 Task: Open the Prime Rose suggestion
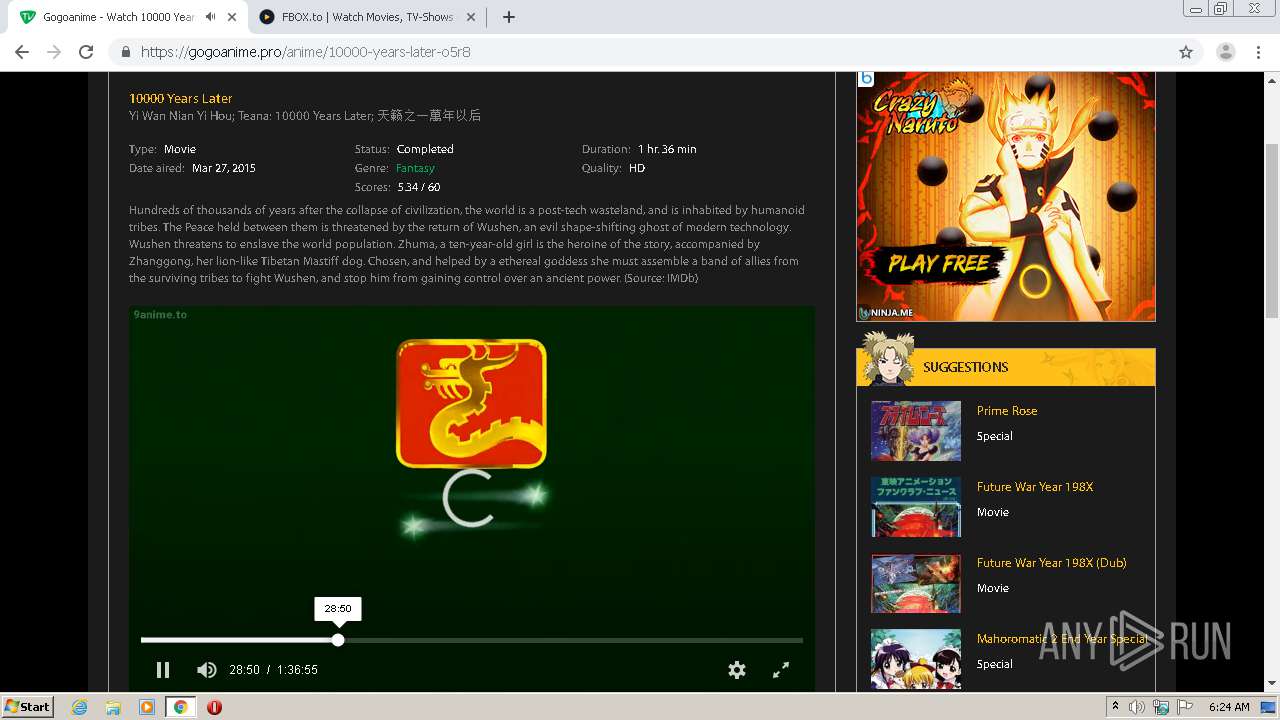tap(1007, 411)
